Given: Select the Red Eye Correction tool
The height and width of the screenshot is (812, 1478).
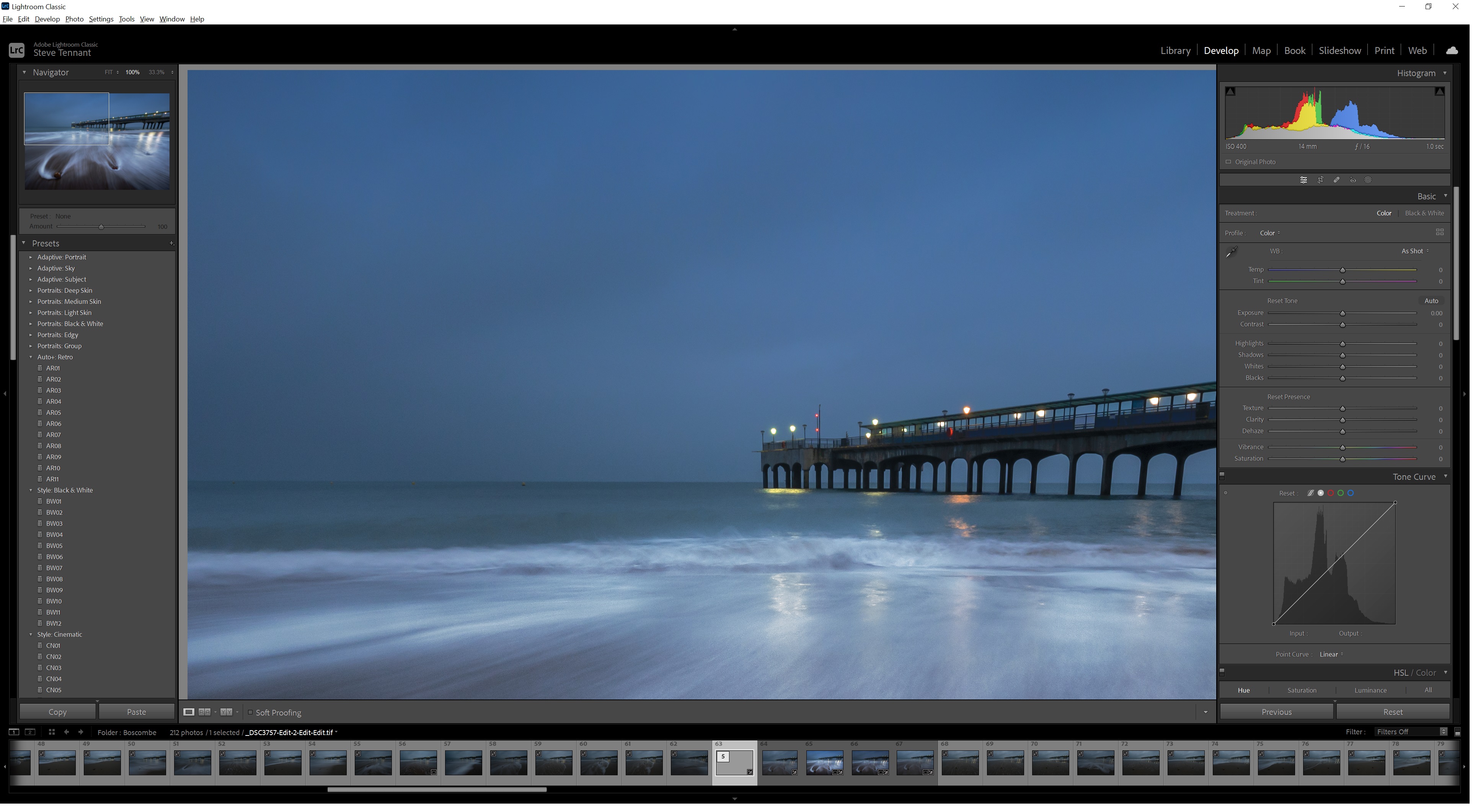Looking at the screenshot, I should 1353,179.
